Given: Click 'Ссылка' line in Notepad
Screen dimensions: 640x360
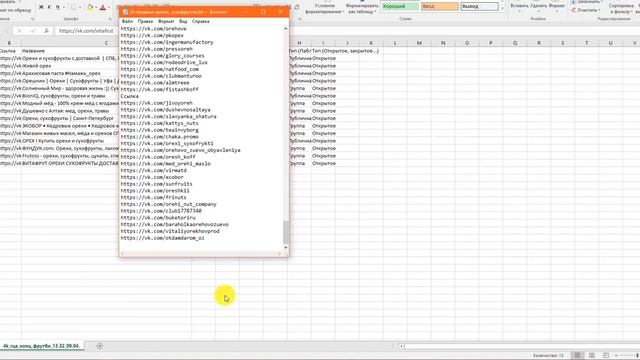Looking at the screenshot, I should [130, 96].
